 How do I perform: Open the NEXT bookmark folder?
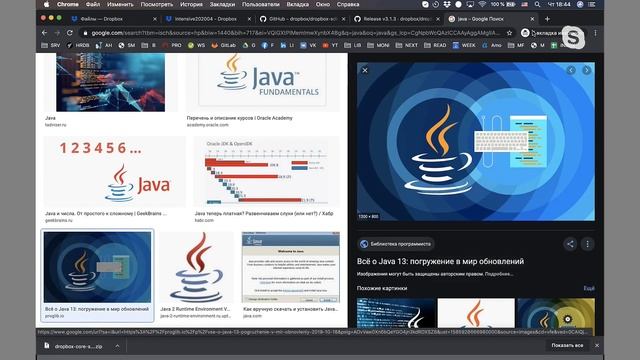pos(407,45)
